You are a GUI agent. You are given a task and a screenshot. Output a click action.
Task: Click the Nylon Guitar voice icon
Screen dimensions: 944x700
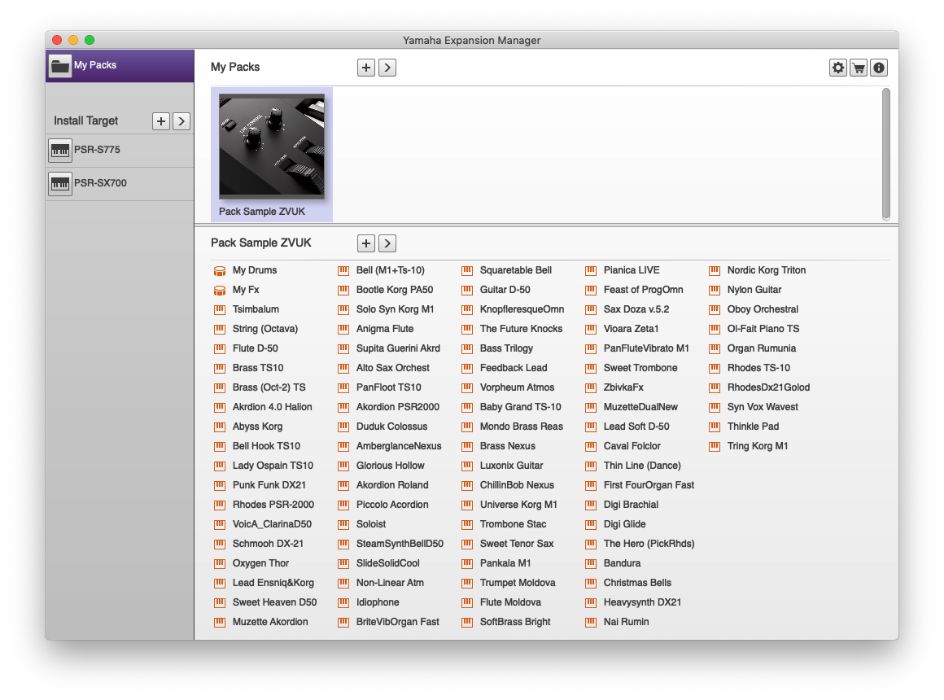[714, 290]
